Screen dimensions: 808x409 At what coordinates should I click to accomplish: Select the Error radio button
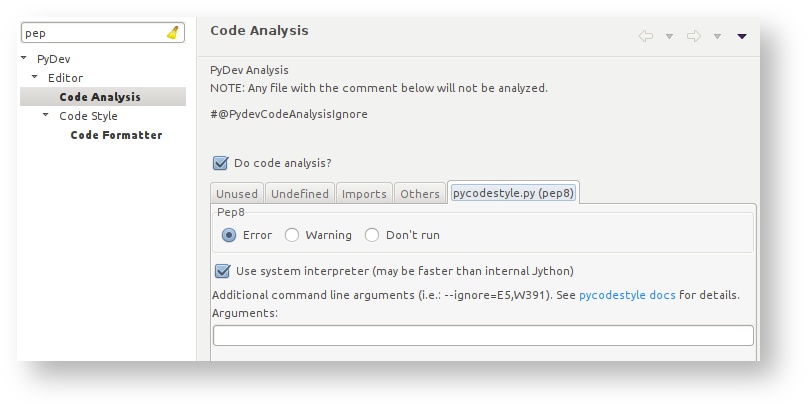[x=229, y=235]
